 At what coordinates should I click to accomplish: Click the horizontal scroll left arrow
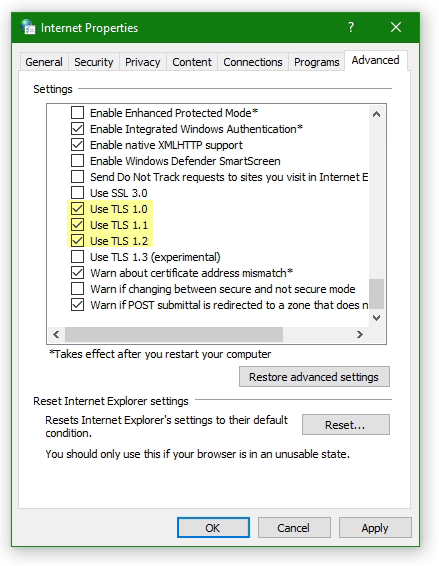(x=56, y=334)
